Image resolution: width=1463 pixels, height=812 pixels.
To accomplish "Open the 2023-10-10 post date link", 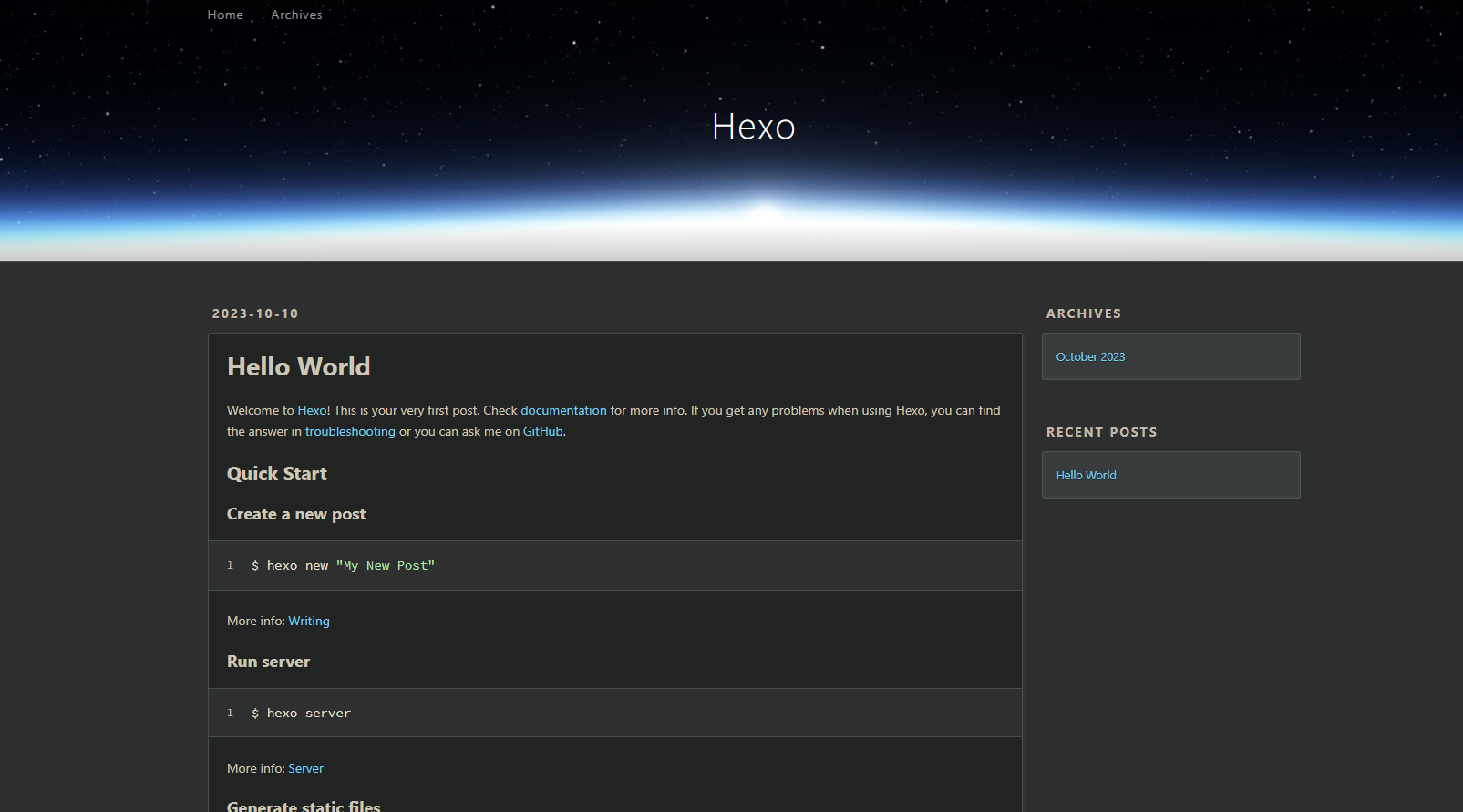I will pos(255,313).
